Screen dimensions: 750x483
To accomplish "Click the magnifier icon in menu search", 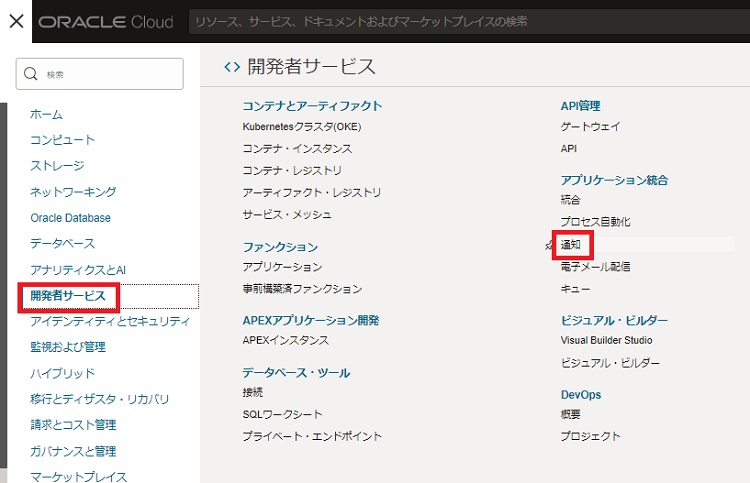I will pyautogui.click(x=31, y=74).
